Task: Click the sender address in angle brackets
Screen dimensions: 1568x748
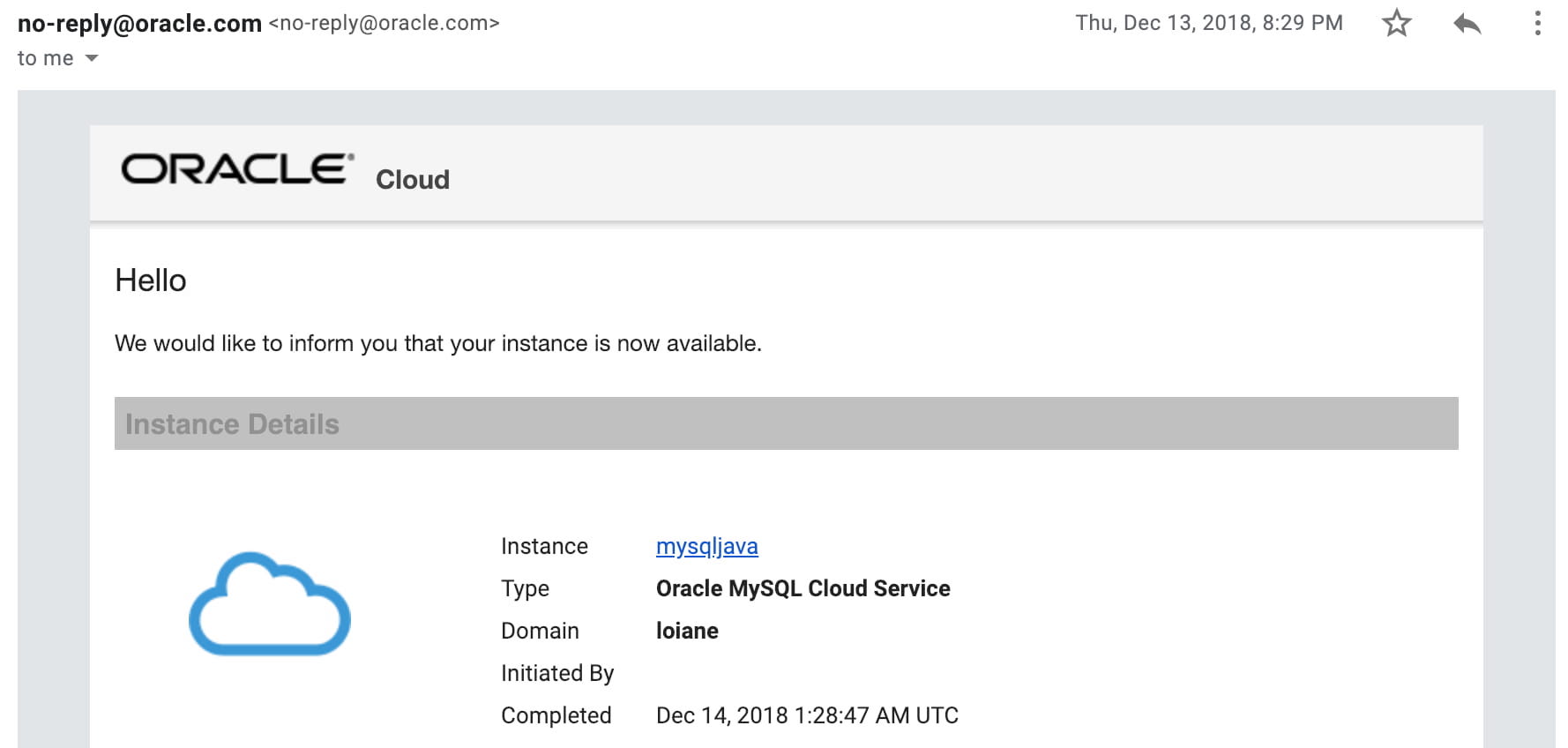Action: click(x=385, y=24)
